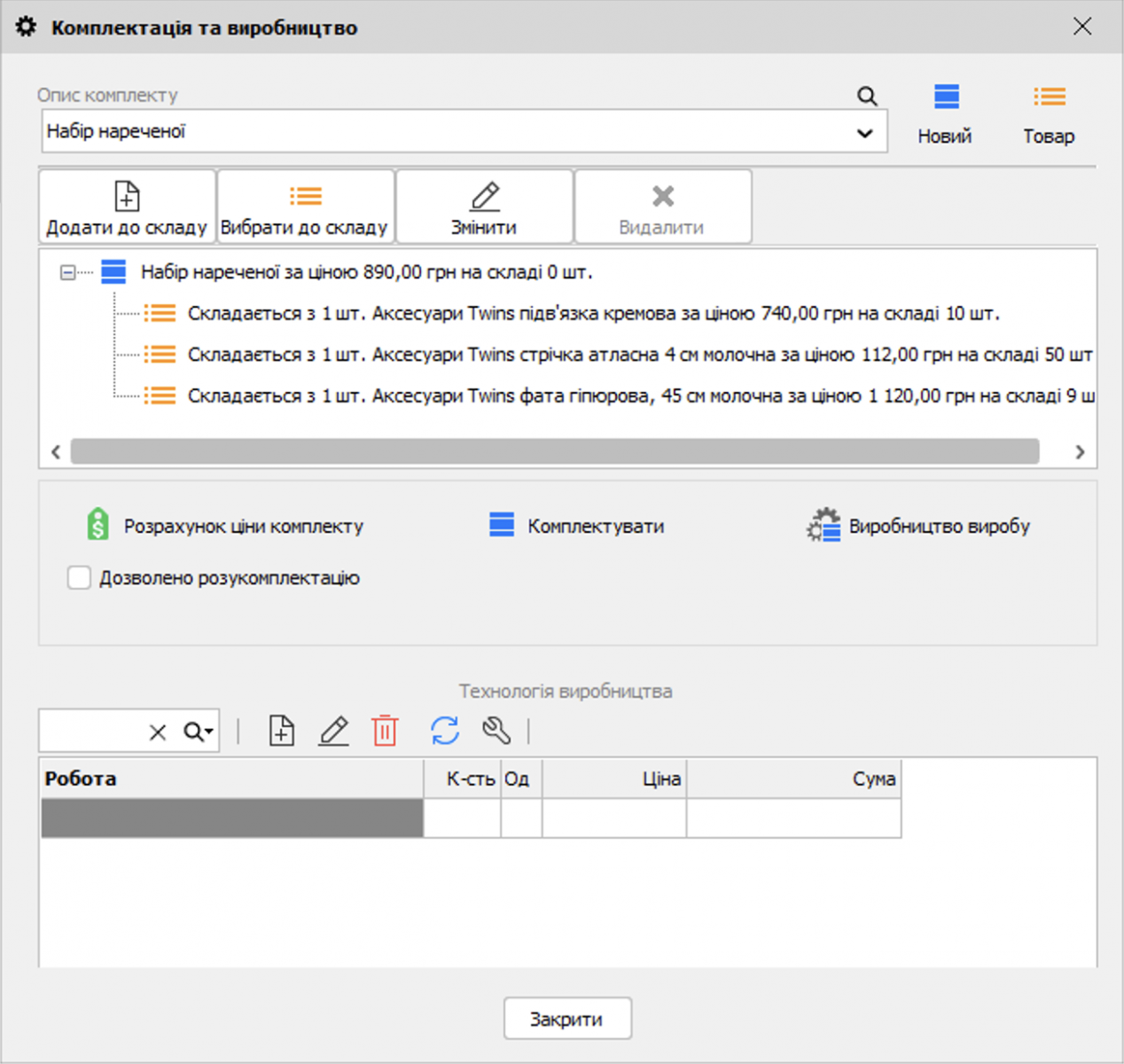Screen dimensions: 1124x1064
Task: Enable Дозволено розукомплектацію checkbox
Action: [x=80, y=578]
